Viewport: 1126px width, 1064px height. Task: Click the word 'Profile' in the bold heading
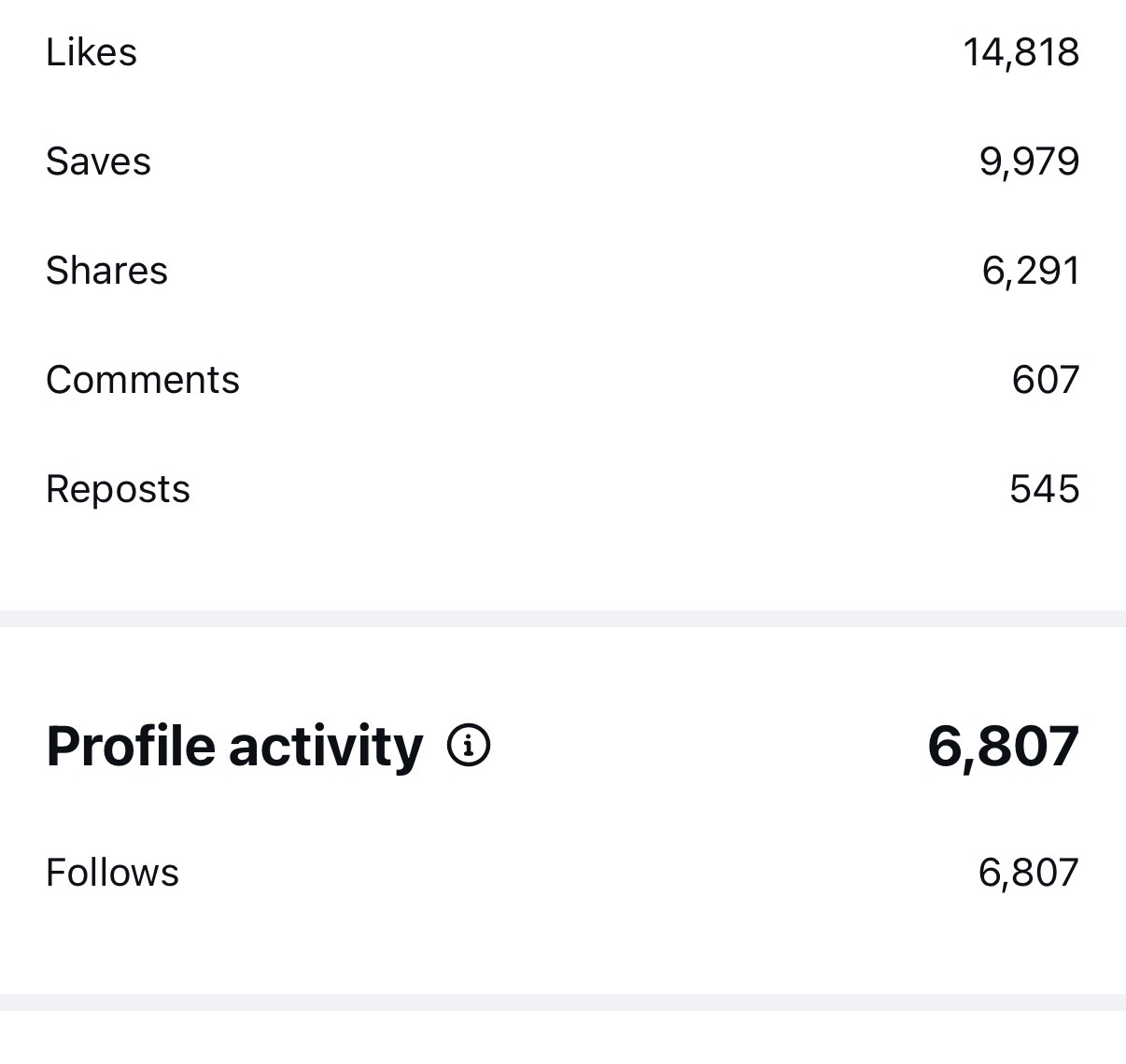pos(131,747)
